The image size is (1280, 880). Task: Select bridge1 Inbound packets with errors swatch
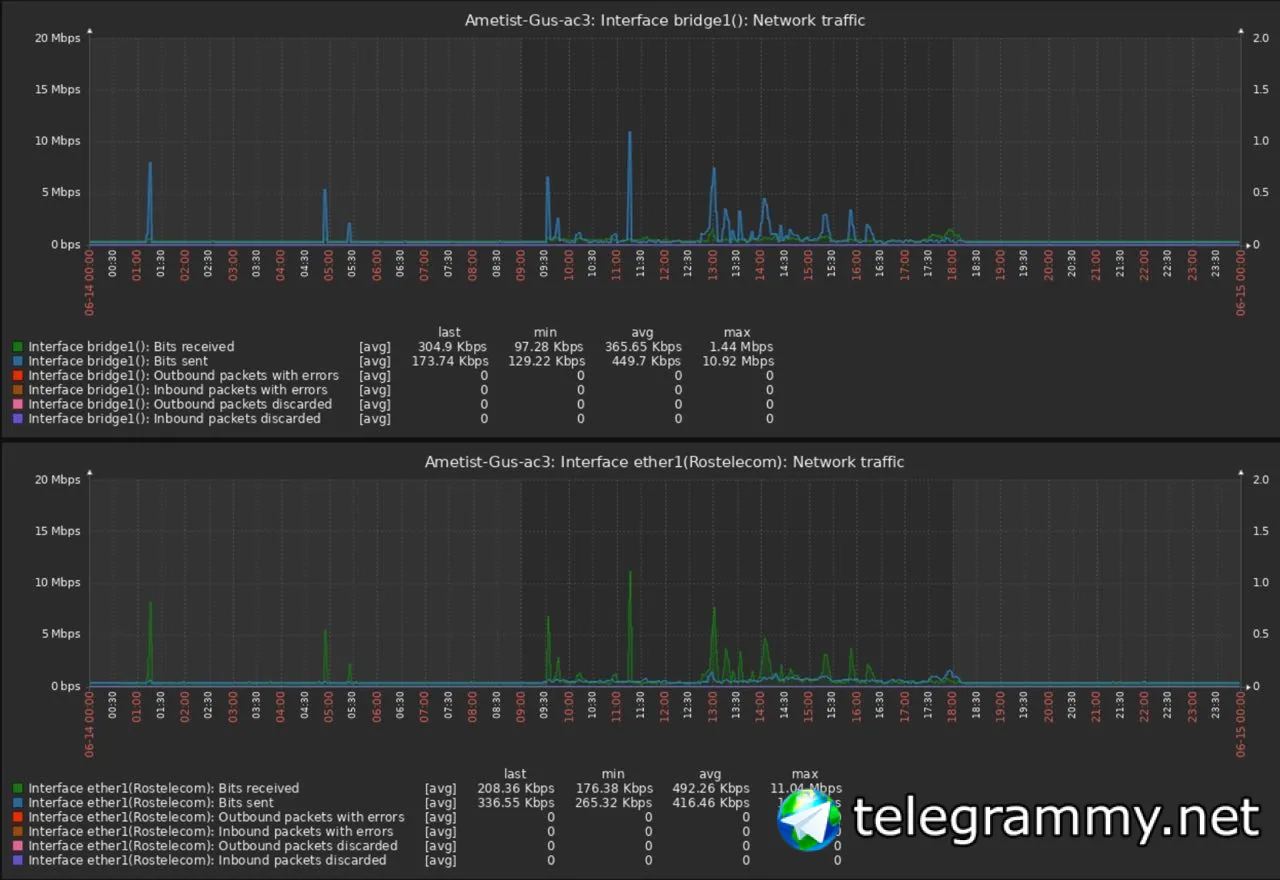(19, 390)
